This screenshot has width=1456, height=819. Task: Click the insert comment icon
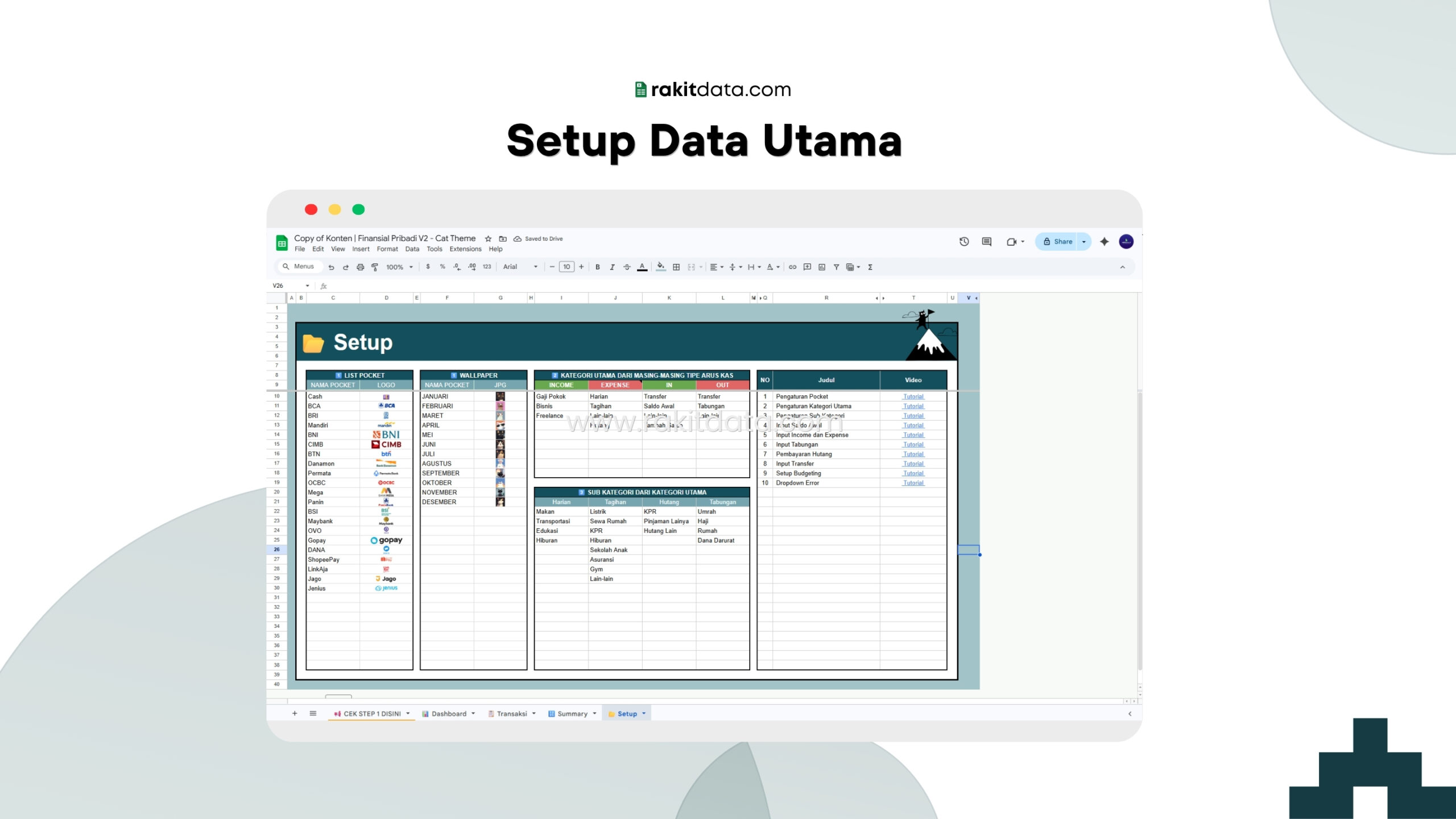(x=807, y=267)
